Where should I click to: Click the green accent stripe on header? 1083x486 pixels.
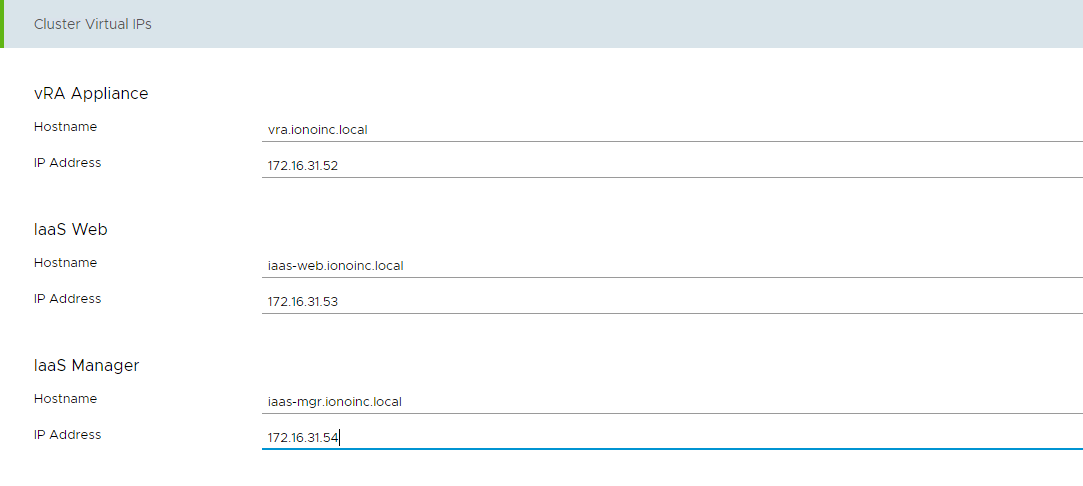pos(2,24)
